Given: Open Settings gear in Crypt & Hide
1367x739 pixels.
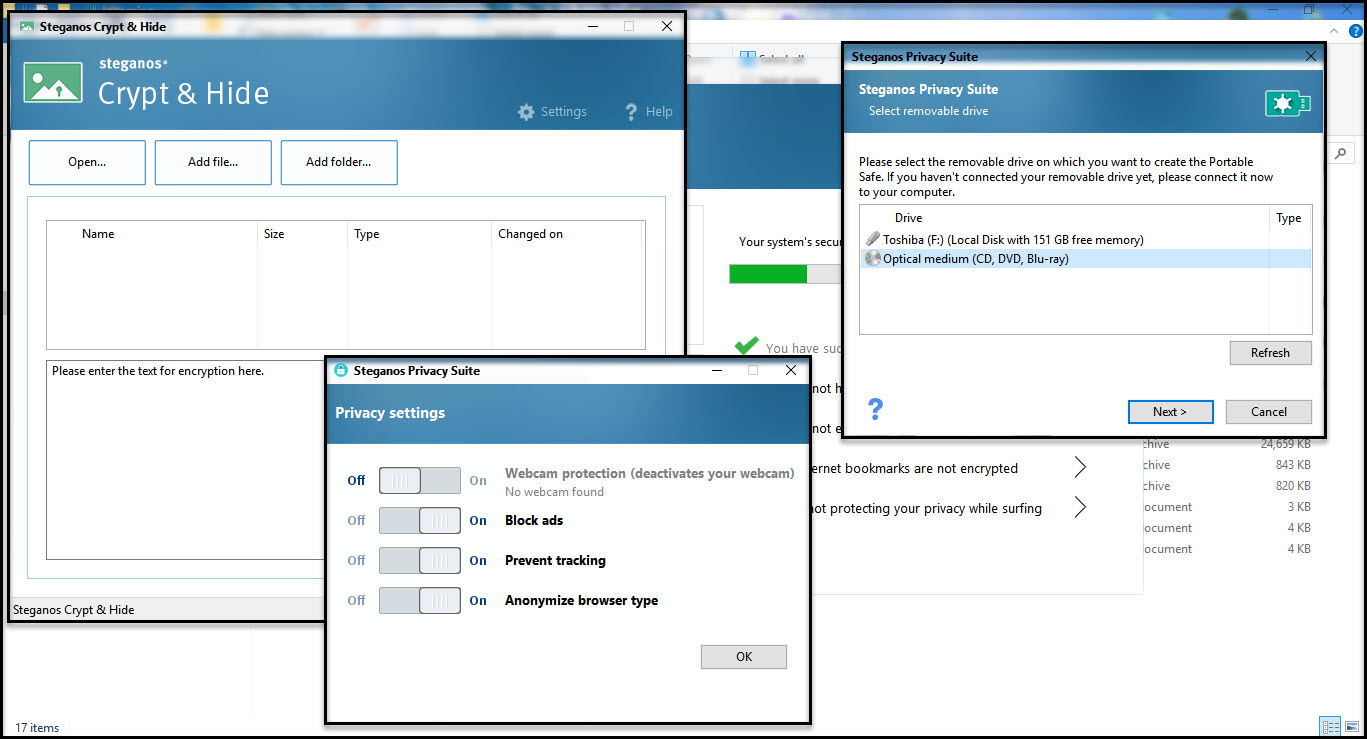Looking at the screenshot, I should coord(526,112).
